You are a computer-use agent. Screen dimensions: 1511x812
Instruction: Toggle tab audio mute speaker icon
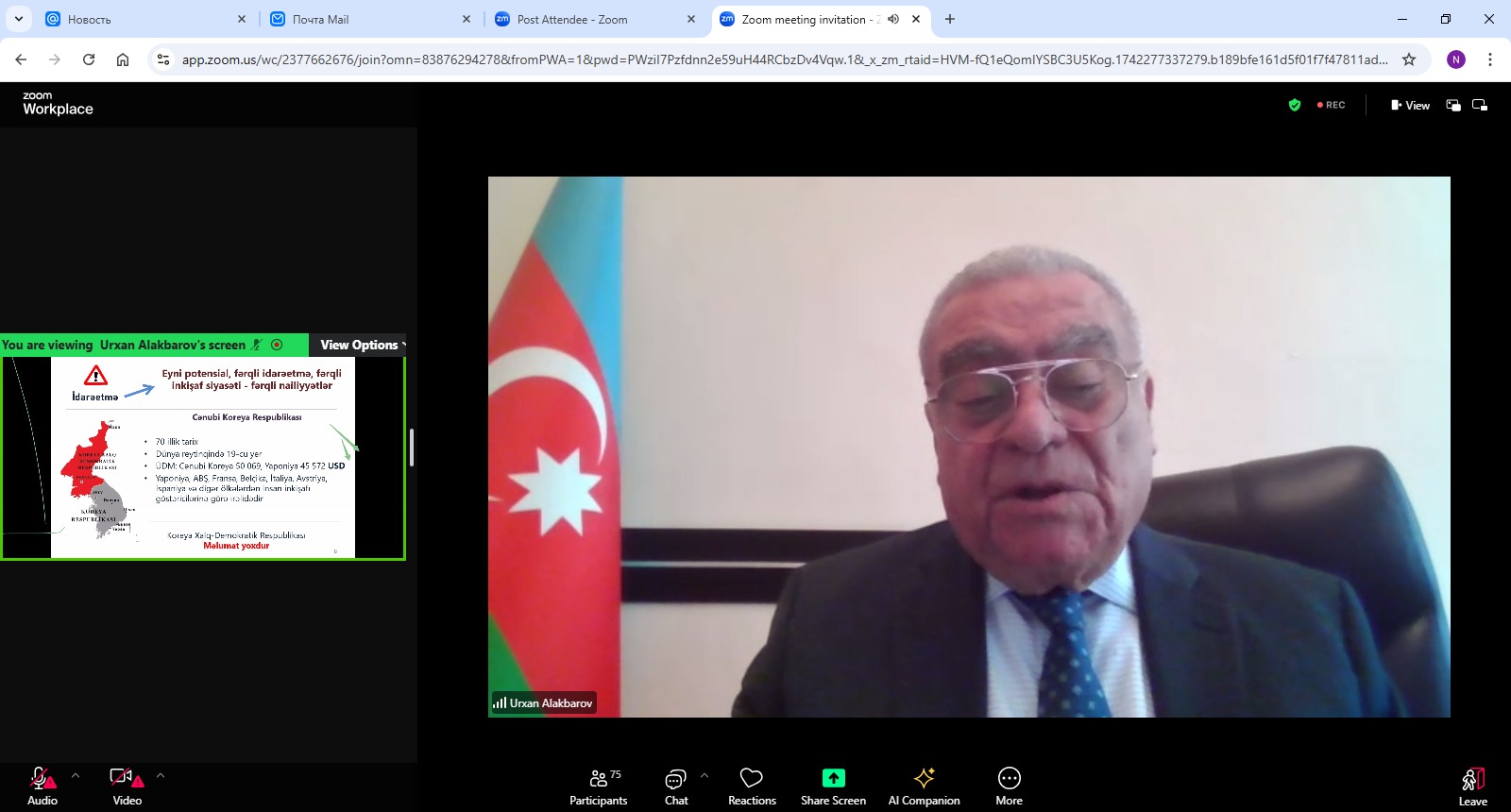point(893,19)
